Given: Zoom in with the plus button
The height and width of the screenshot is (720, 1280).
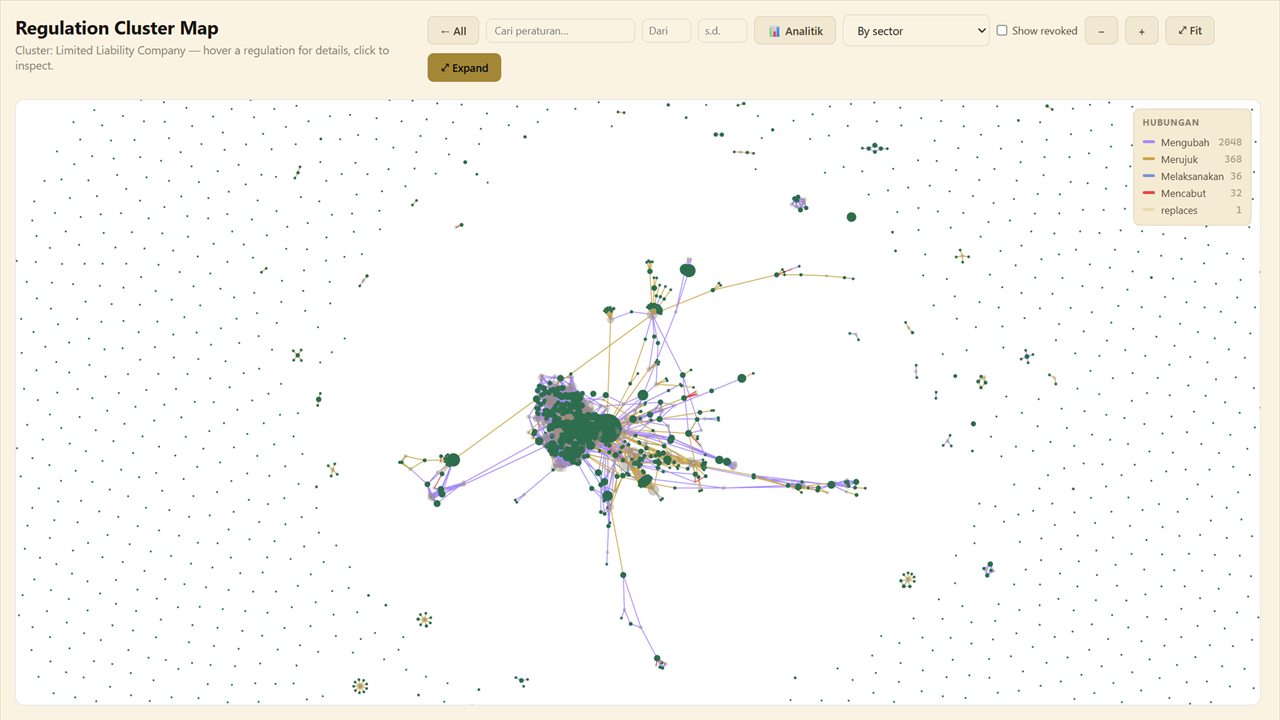Looking at the screenshot, I should tap(1141, 31).
